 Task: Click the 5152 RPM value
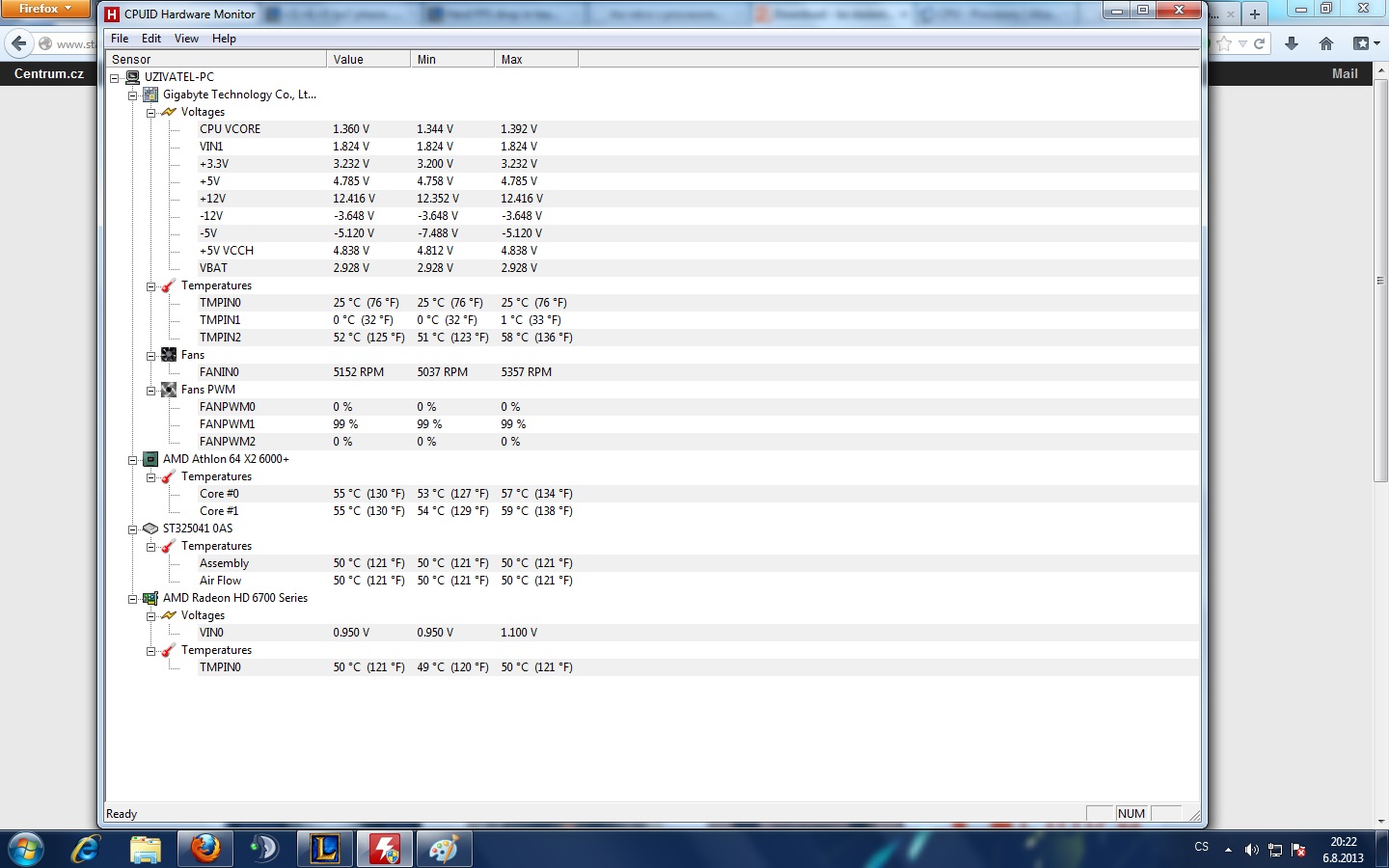359,372
